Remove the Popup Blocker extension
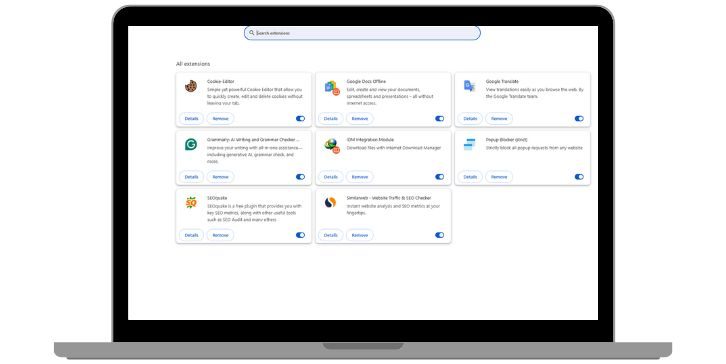Image resolution: width=726 pixels, height=364 pixels. pos(499,177)
